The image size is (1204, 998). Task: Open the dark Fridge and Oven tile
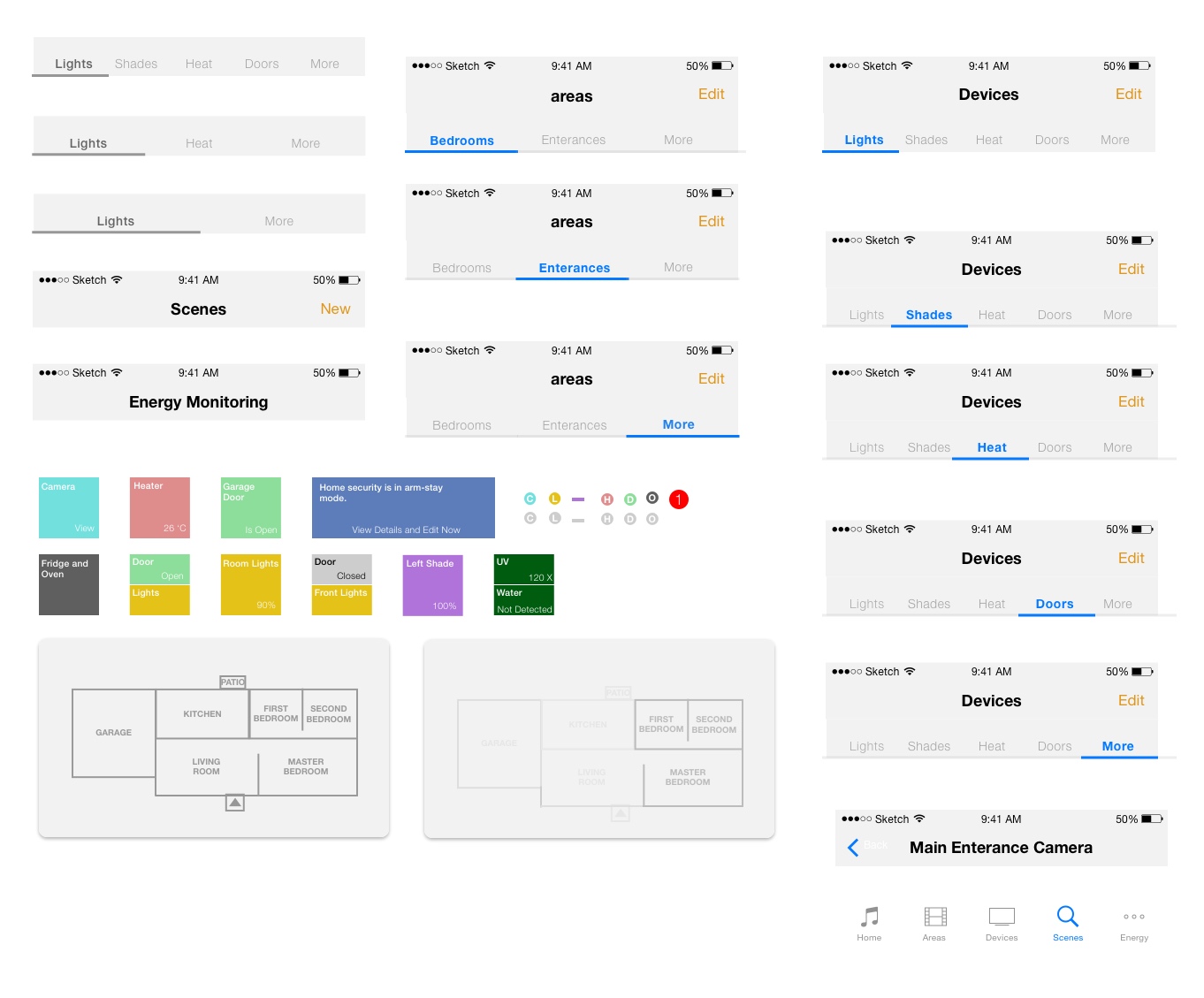pos(69,584)
